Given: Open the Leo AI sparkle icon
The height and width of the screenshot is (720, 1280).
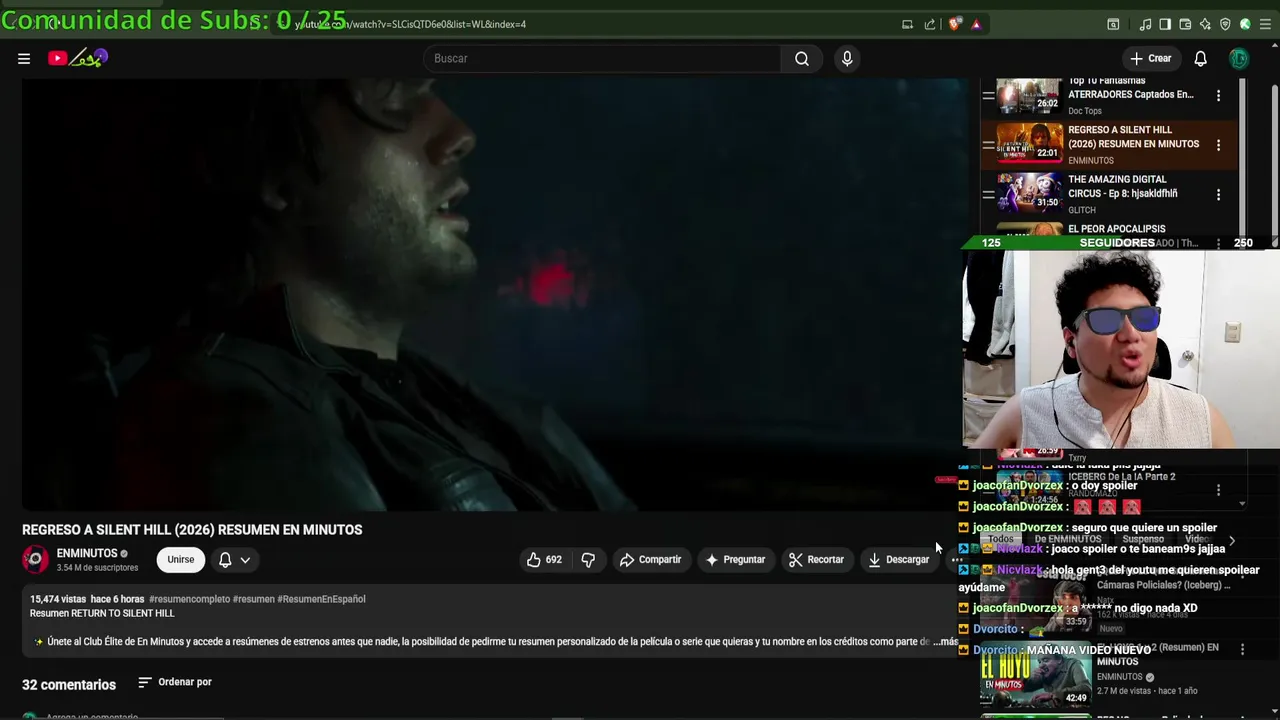Looking at the screenshot, I should point(1205,24).
